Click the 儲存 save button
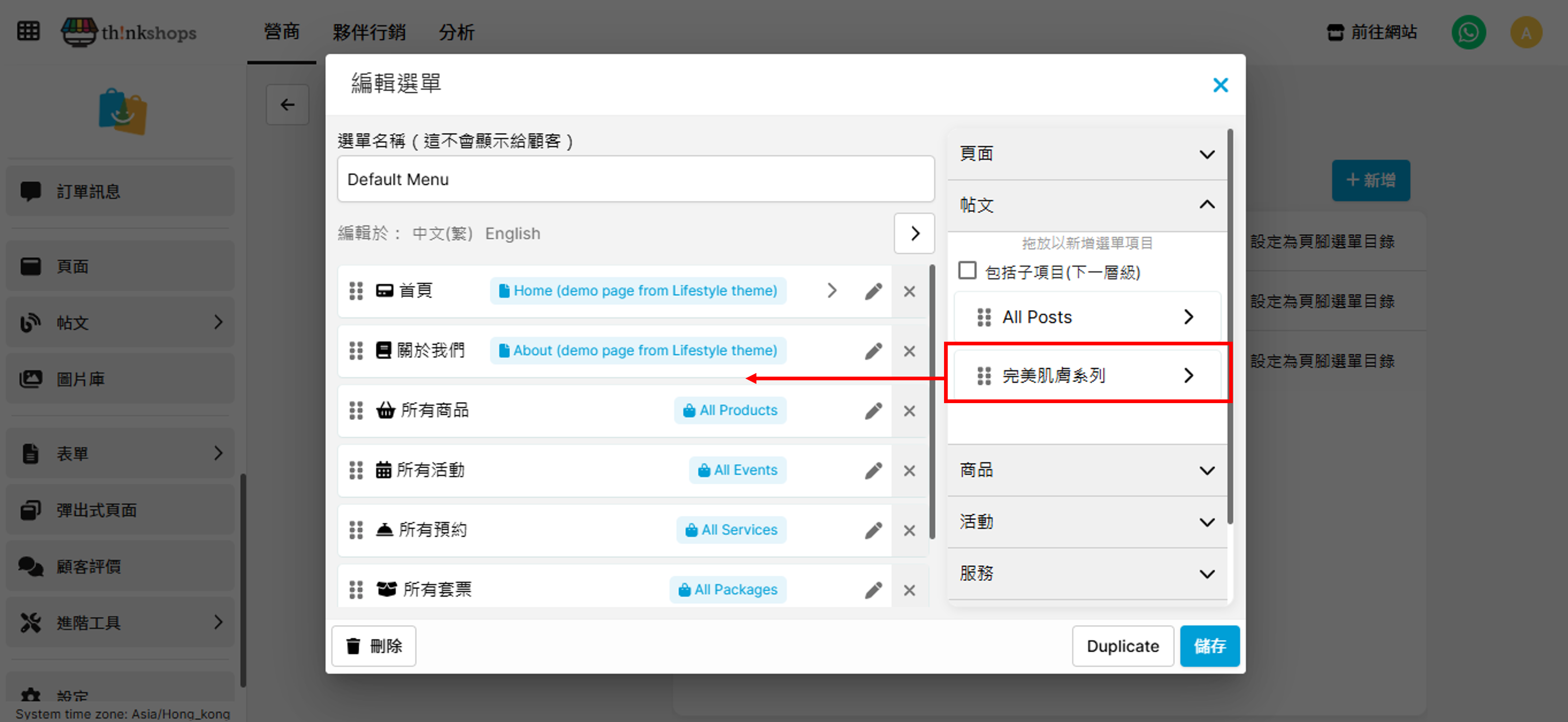 point(1209,646)
